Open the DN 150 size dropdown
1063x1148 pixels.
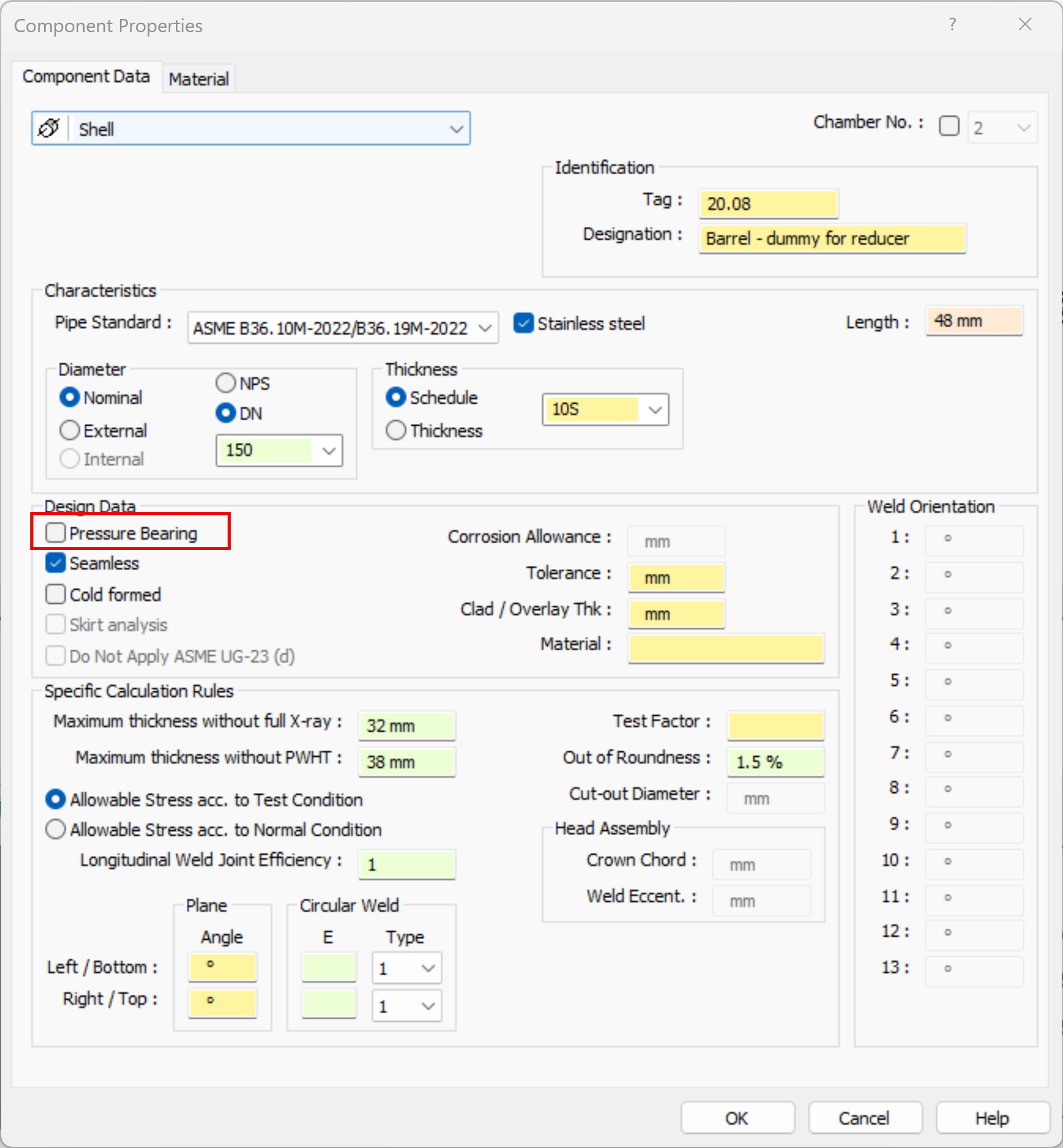pos(279,450)
